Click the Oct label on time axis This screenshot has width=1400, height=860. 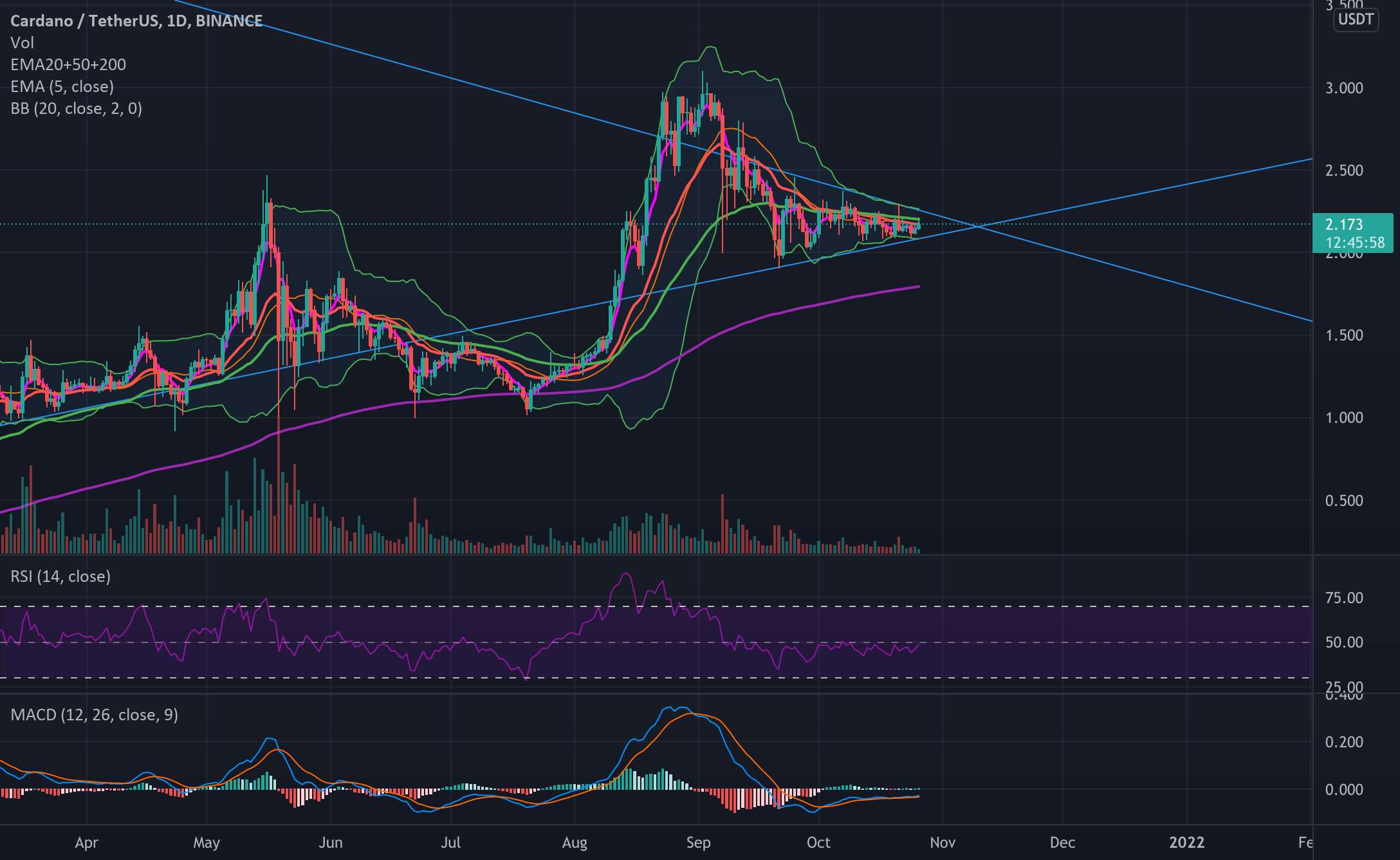[x=818, y=843]
